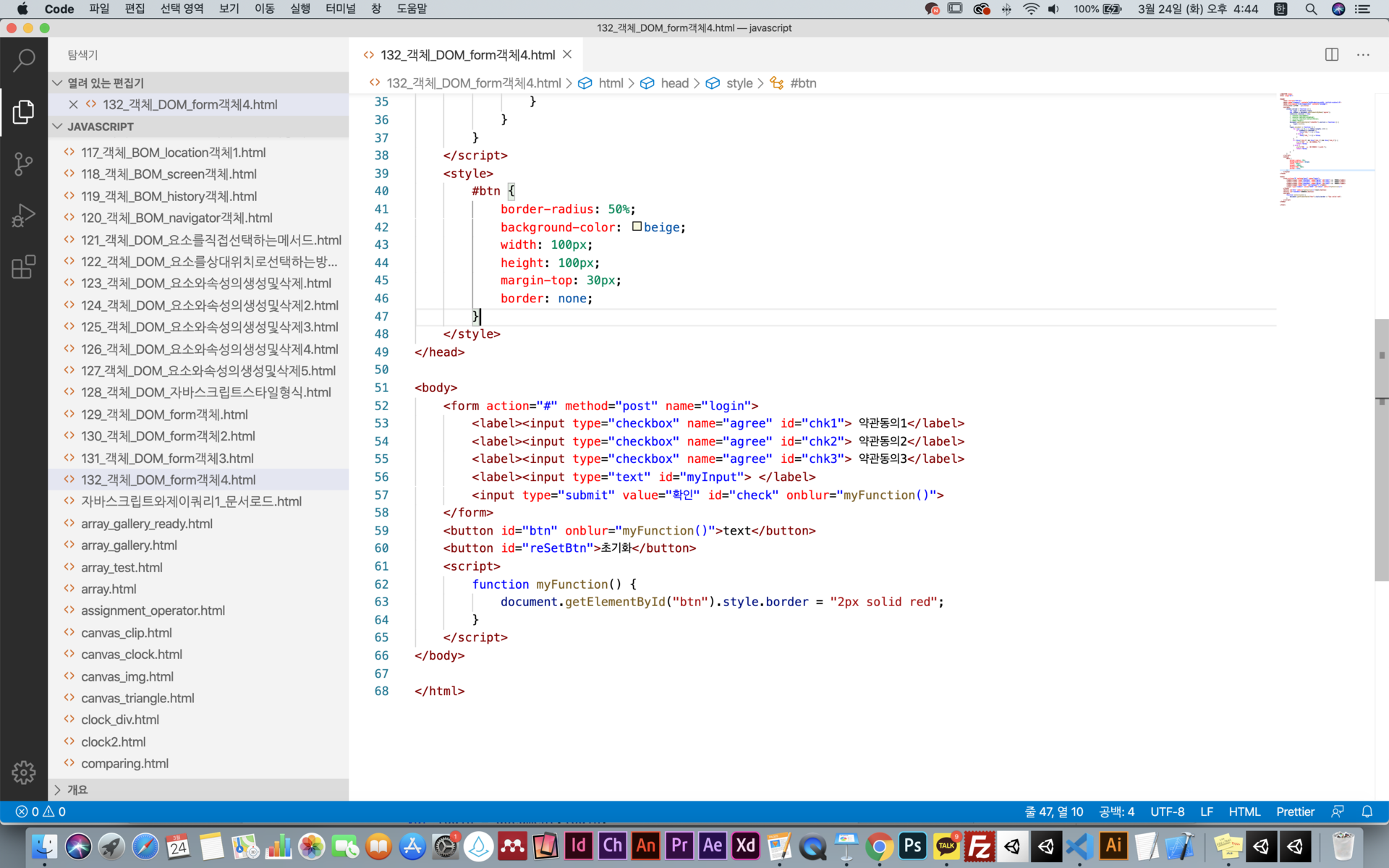Open file 131_객체_DOM_form객체3.html
The image size is (1389, 868).
198,458
